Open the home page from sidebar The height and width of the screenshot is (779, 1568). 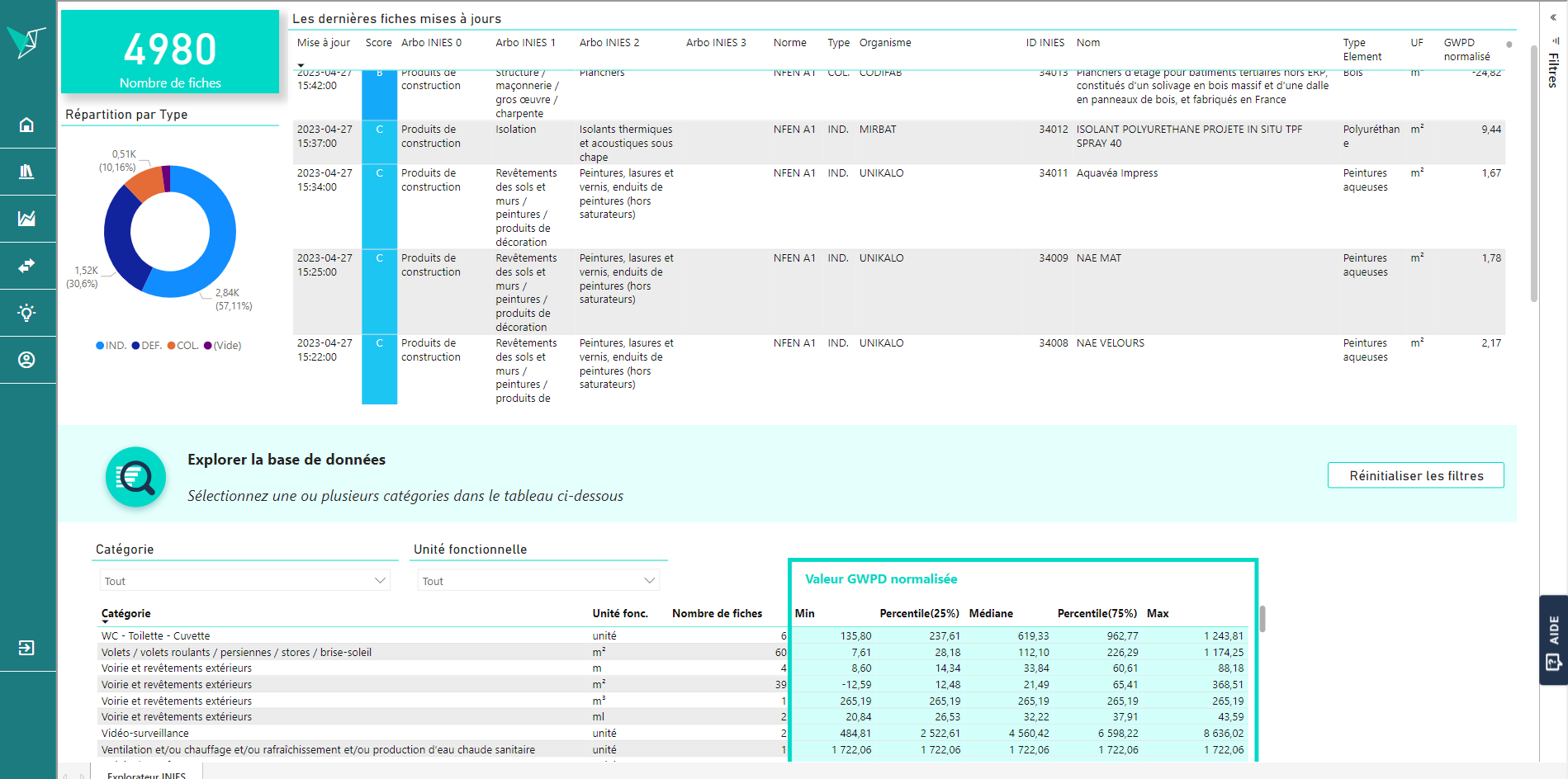pos(26,125)
